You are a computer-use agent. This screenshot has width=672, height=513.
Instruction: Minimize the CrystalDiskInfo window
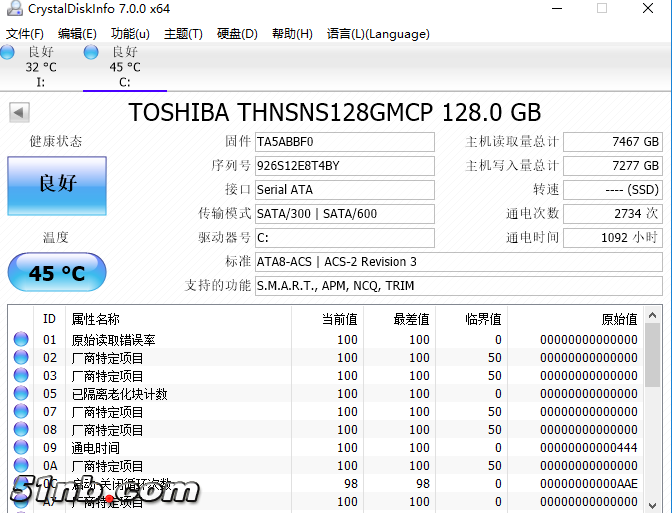(557, 8)
